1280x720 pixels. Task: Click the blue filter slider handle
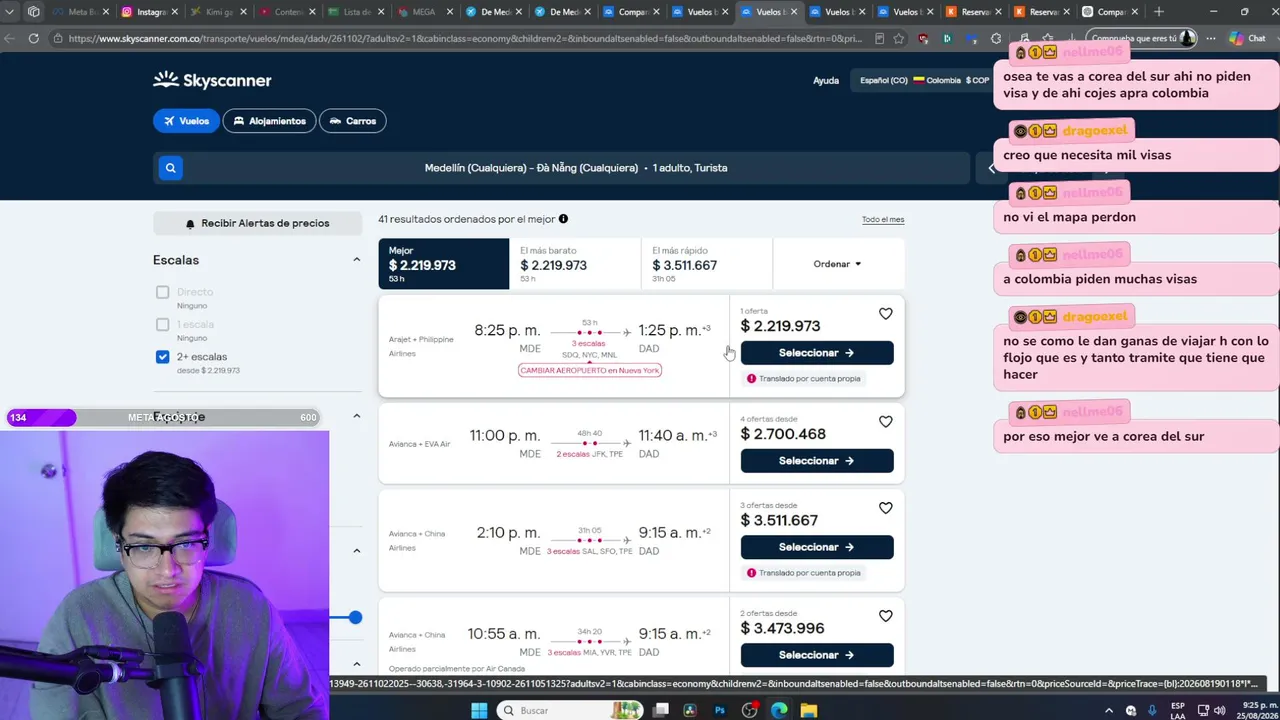pos(355,617)
